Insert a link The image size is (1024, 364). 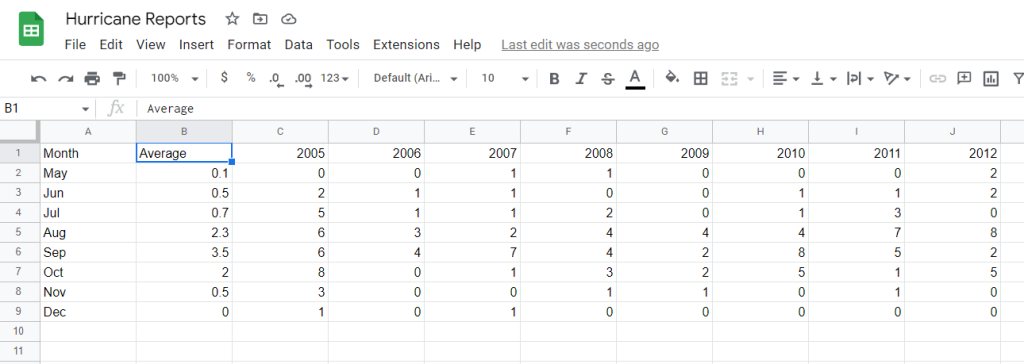pyautogui.click(x=938, y=78)
